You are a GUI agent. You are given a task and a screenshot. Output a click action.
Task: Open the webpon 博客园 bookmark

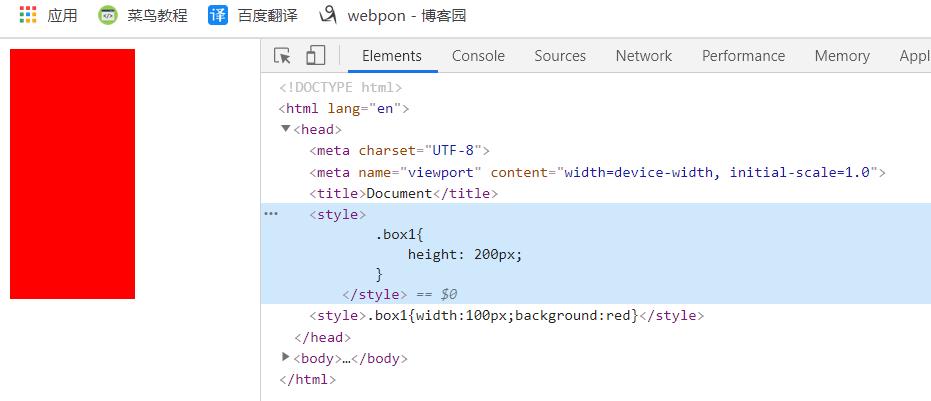pos(392,15)
